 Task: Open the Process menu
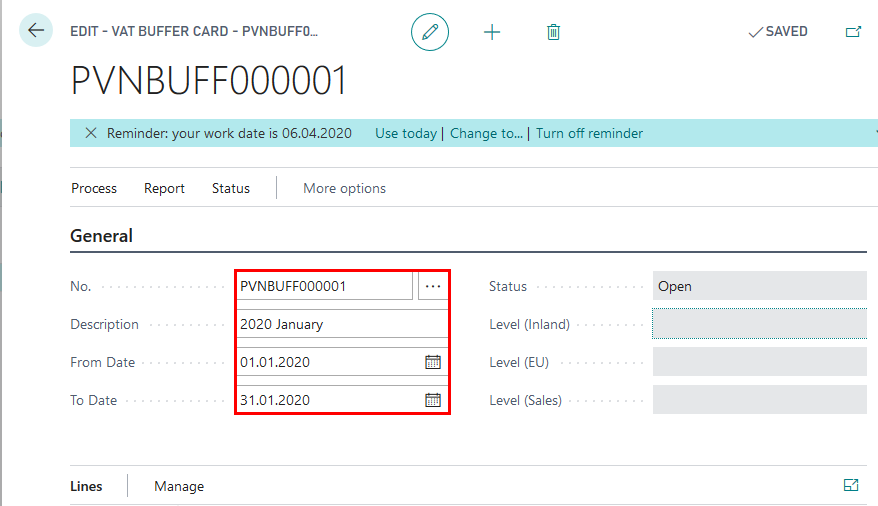click(94, 189)
